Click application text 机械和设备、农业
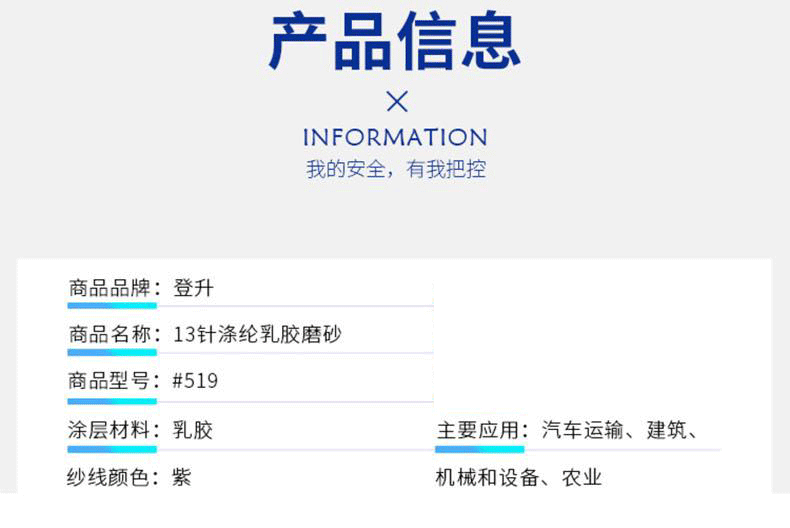 (519, 477)
